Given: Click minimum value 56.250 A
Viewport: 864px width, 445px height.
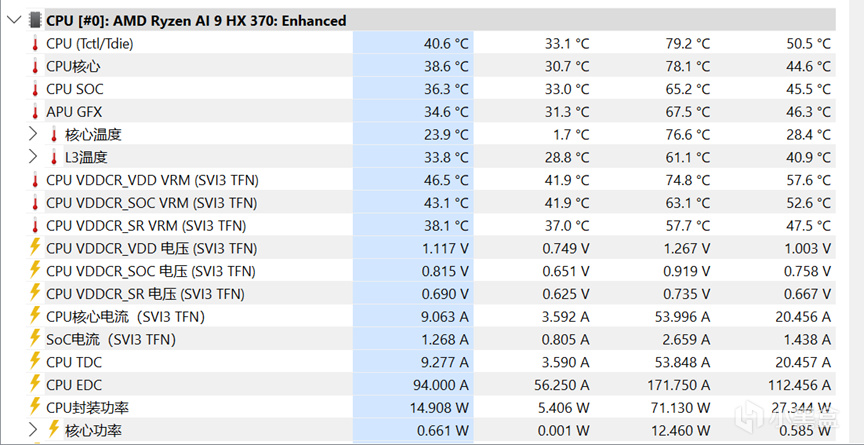Looking at the screenshot, I should [561, 385].
